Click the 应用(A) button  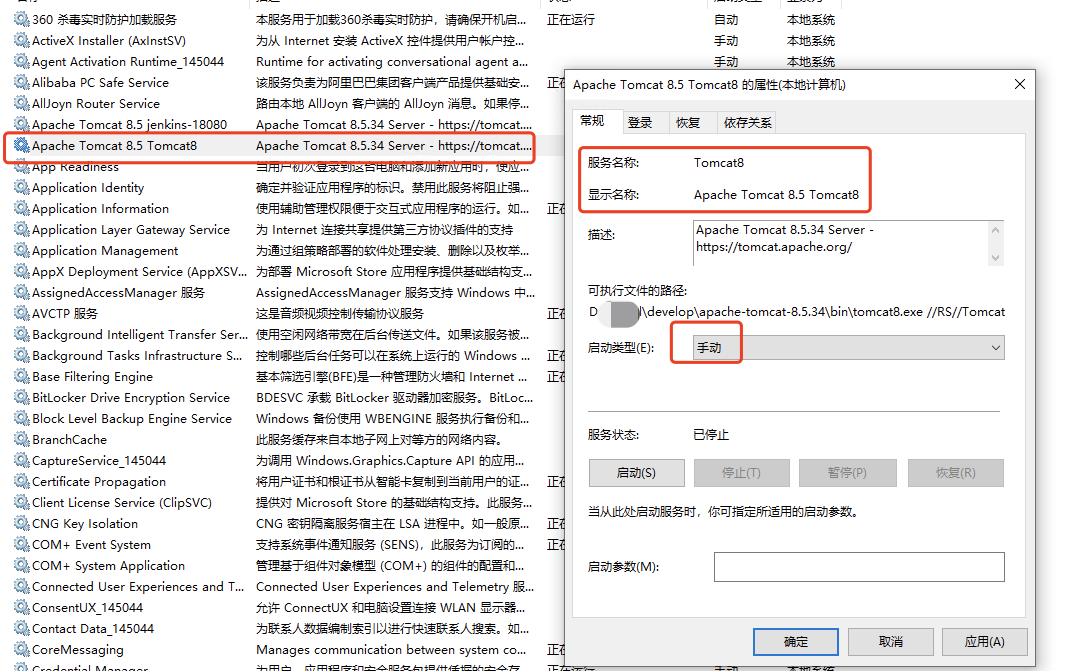tap(984, 642)
